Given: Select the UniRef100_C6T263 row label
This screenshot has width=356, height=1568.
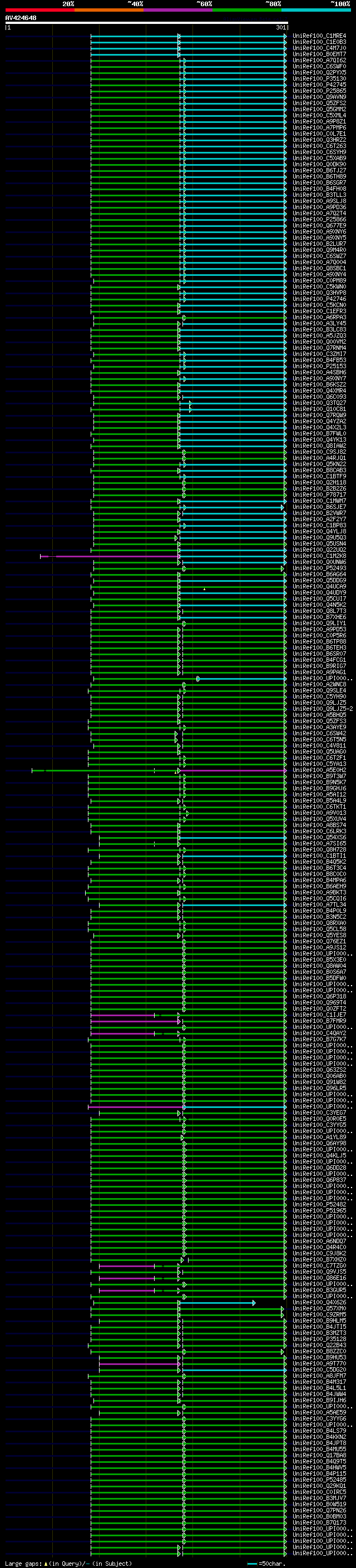Looking at the screenshot, I should click(x=319, y=146).
